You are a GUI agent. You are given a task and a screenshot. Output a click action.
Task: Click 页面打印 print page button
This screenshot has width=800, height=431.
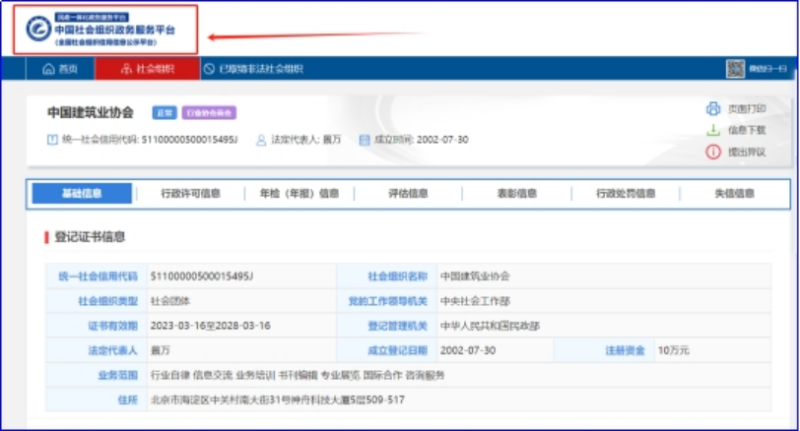pyautogui.click(x=747, y=109)
